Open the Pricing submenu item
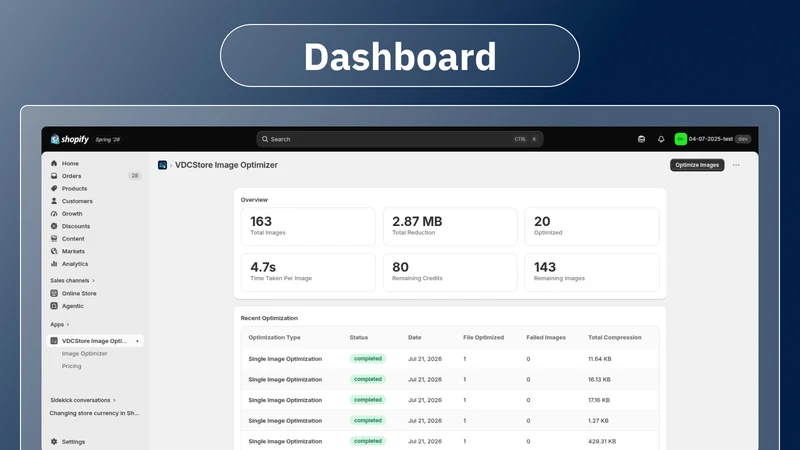800x450 pixels. (x=71, y=366)
